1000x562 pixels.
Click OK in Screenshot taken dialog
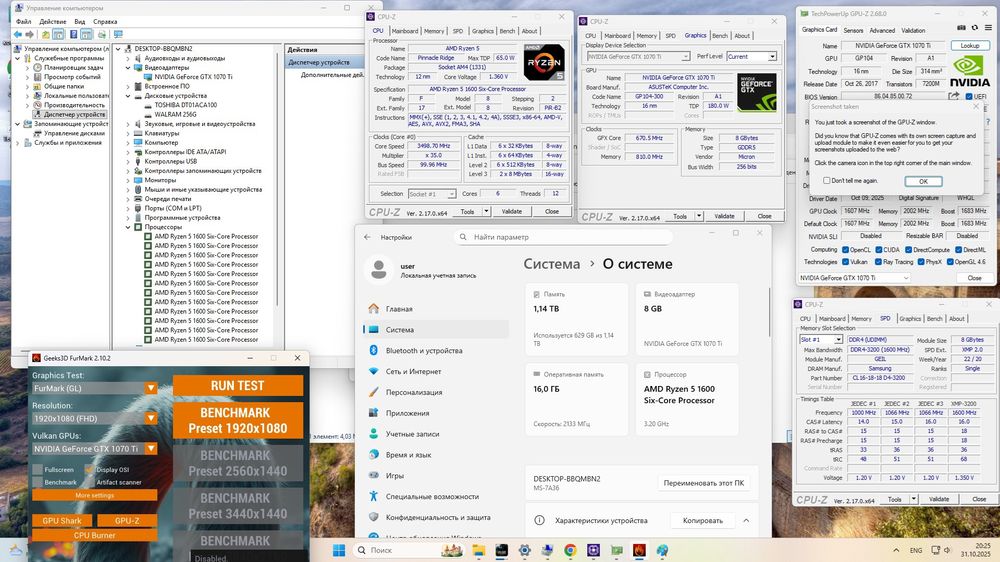coord(923,181)
